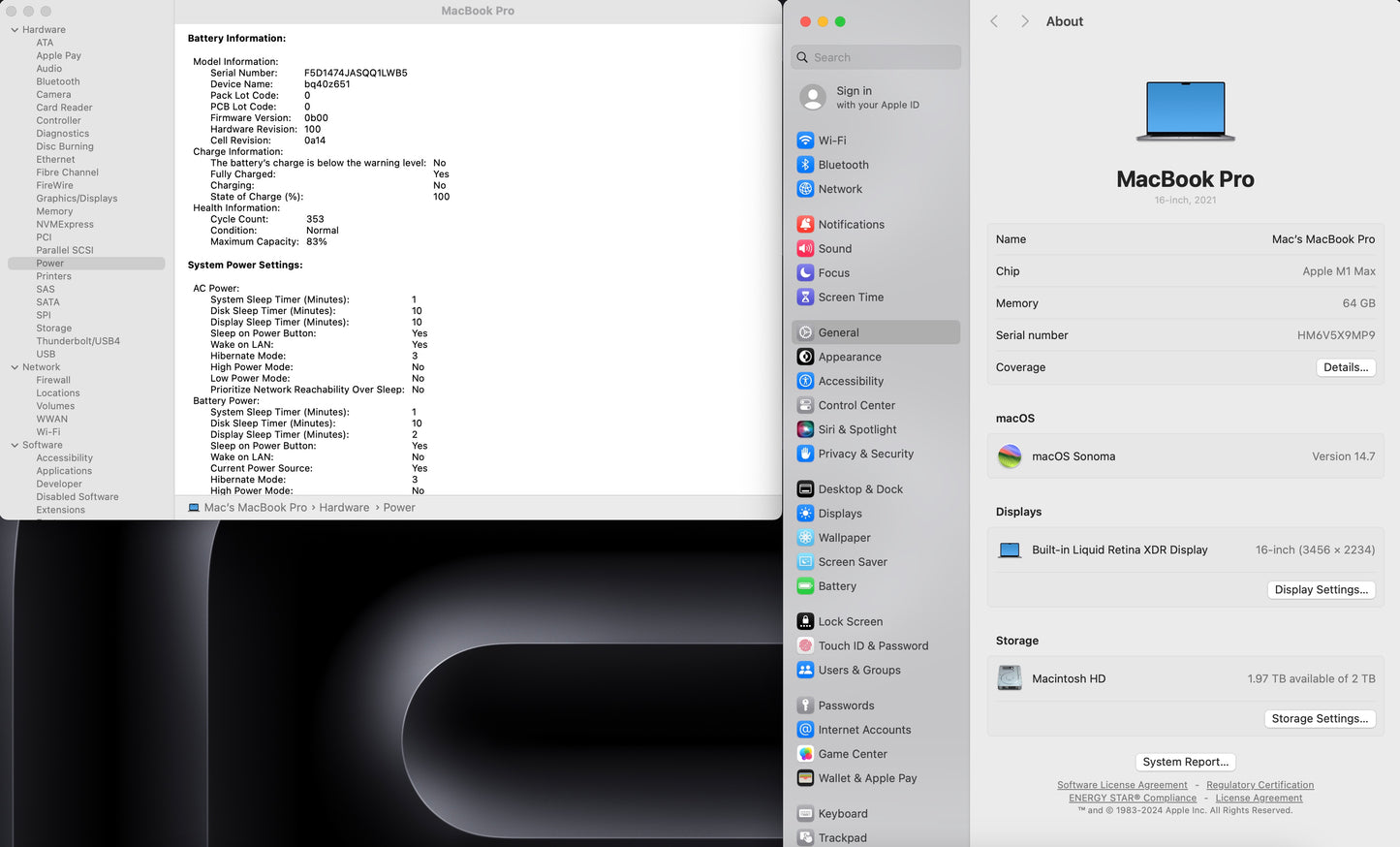
Task: Open Display Settings button
Action: [x=1321, y=589]
